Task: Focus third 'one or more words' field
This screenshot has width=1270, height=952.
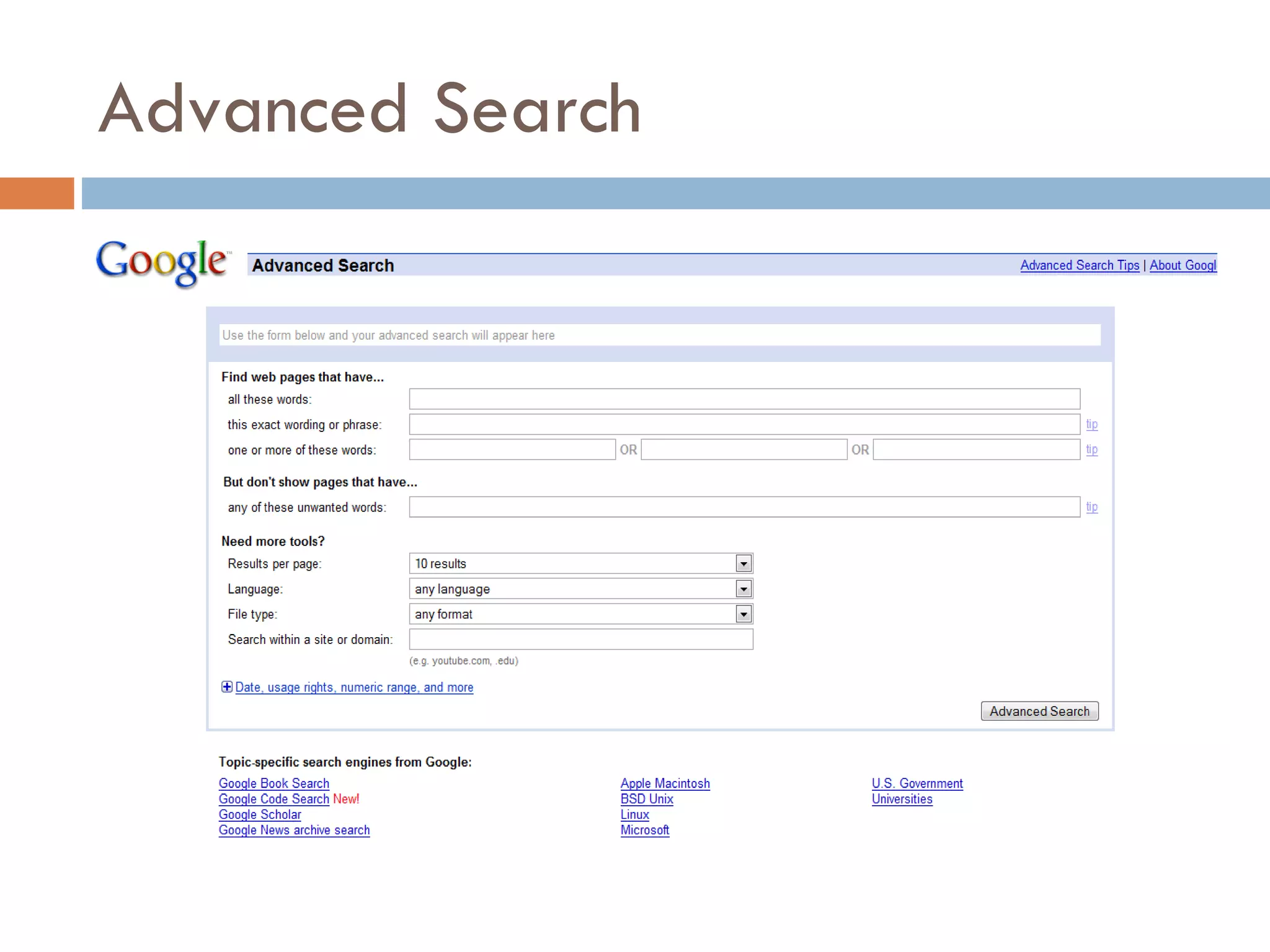Action: 977,449
